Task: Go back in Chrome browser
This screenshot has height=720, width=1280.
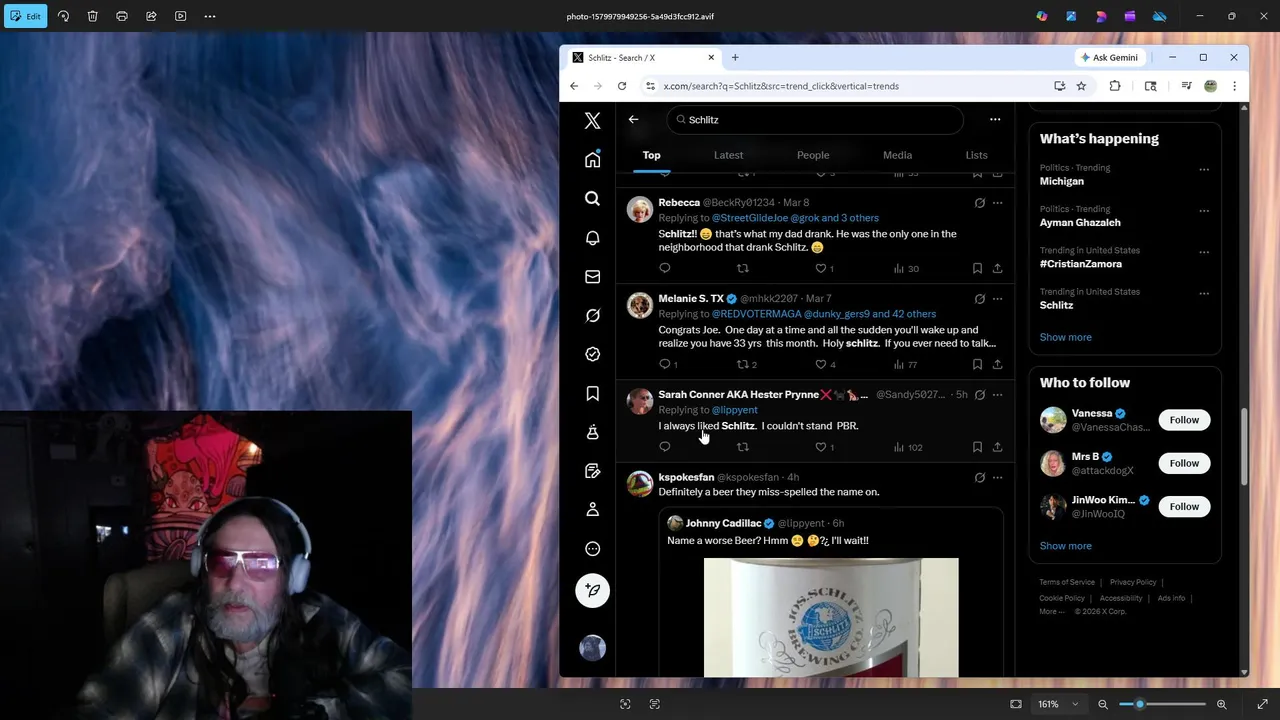Action: click(x=574, y=86)
